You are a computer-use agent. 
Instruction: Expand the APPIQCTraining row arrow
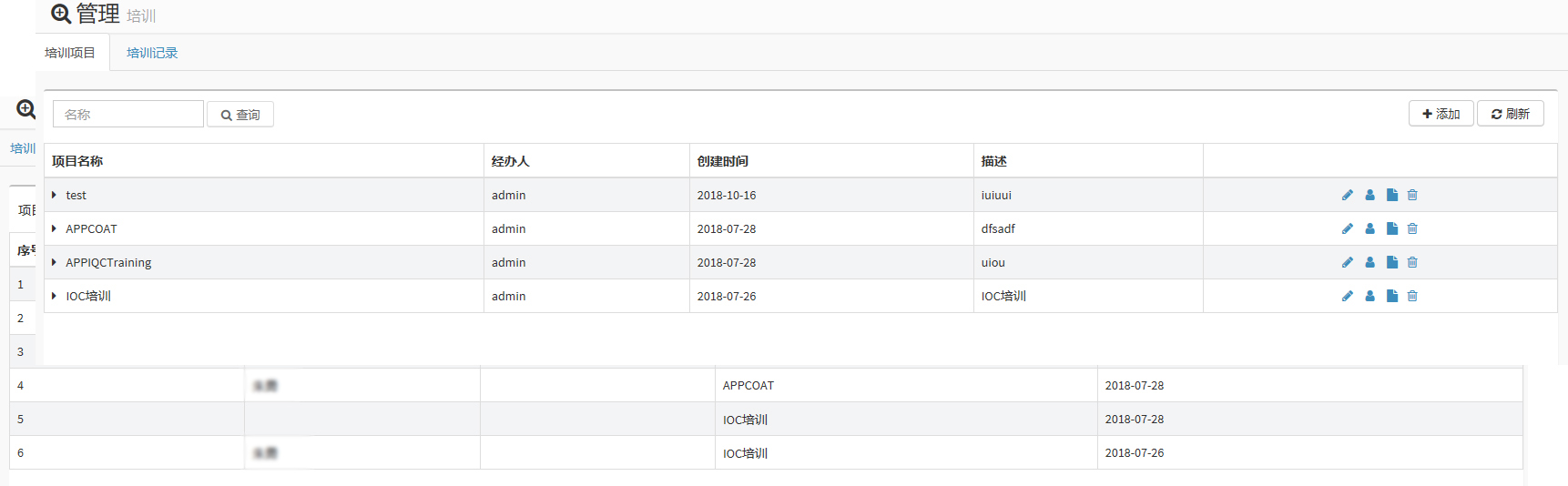coord(54,262)
